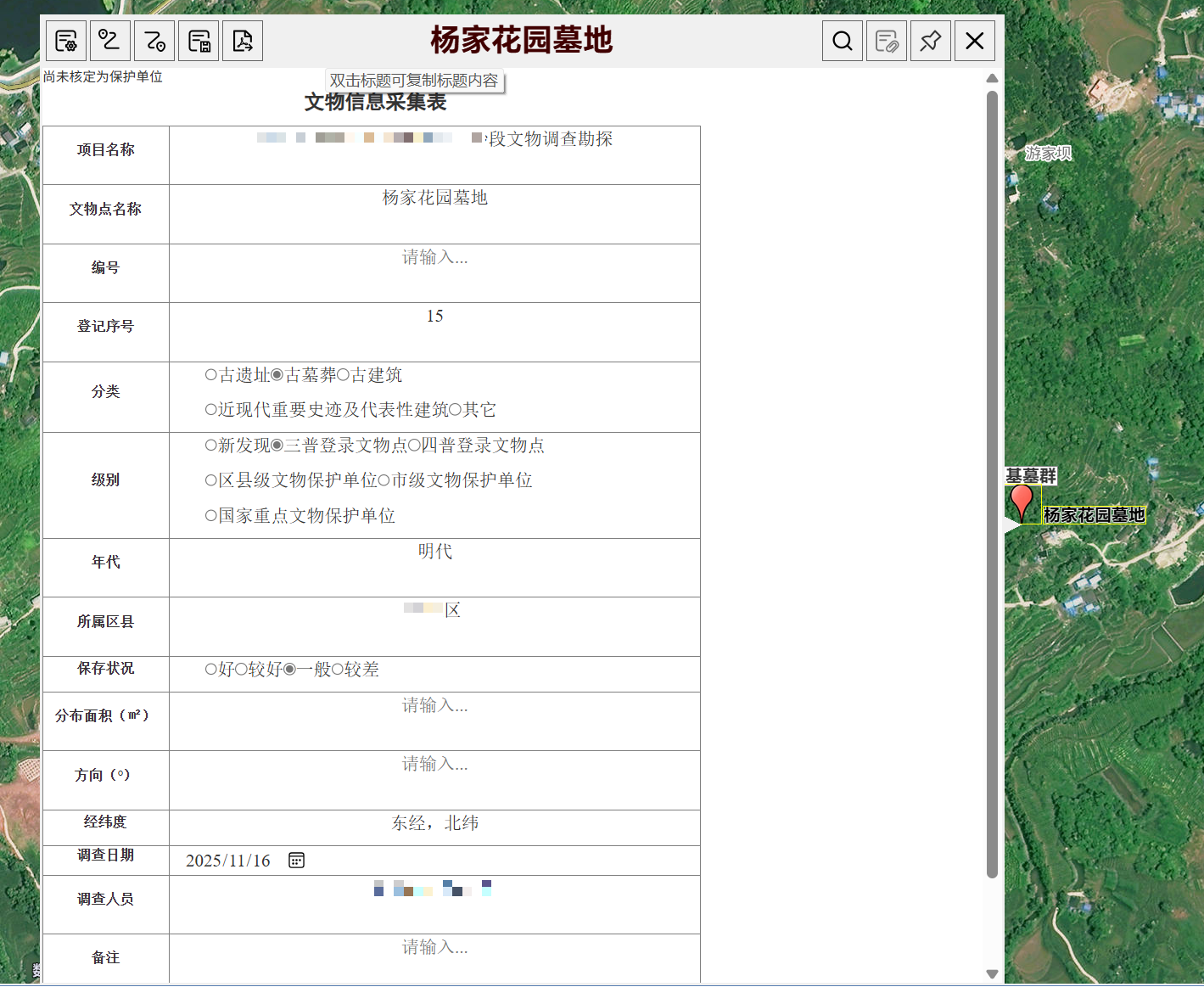Screen dimensions: 1204x987
Task: Close the 杨家花园墓地 panel
Action: tap(975, 41)
